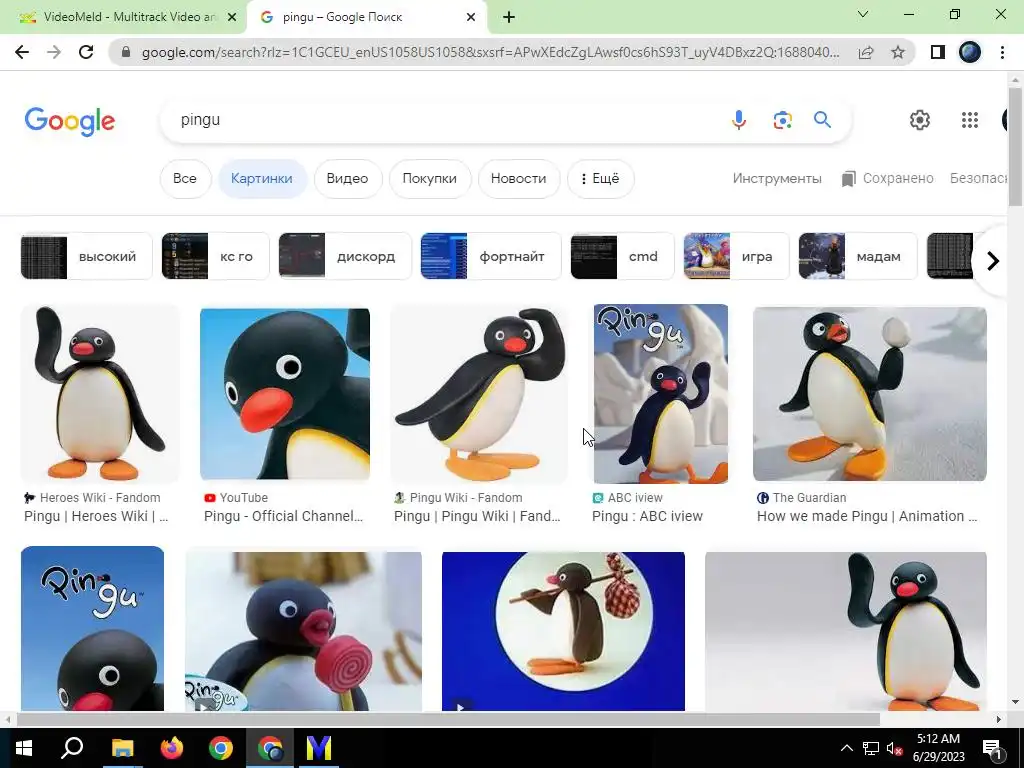The width and height of the screenshot is (1024, 768).
Task: Click the vertical page scrollbar thumb
Action: pyautogui.click(x=1015, y=148)
